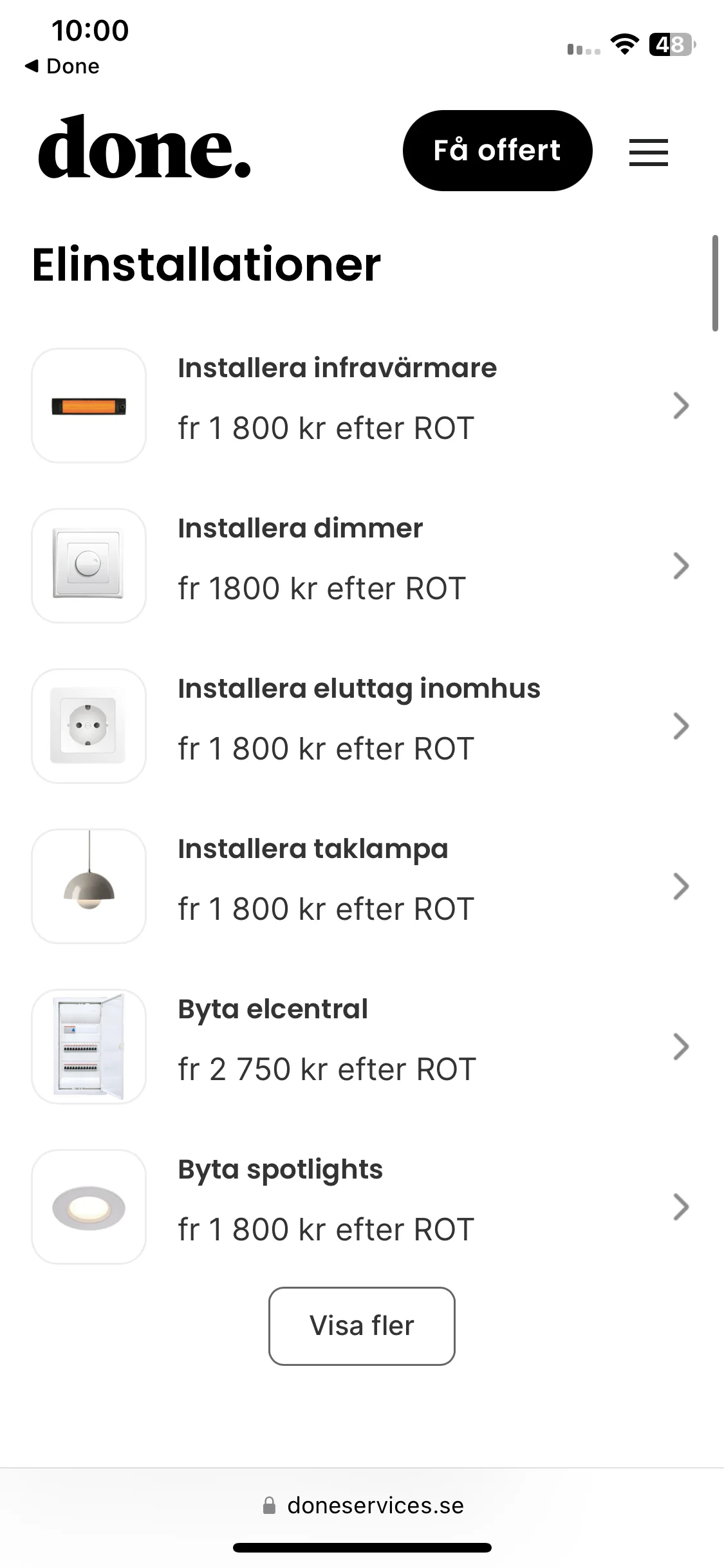
Task: Open chevron for Byta spotlights
Action: tap(681, 1207)
